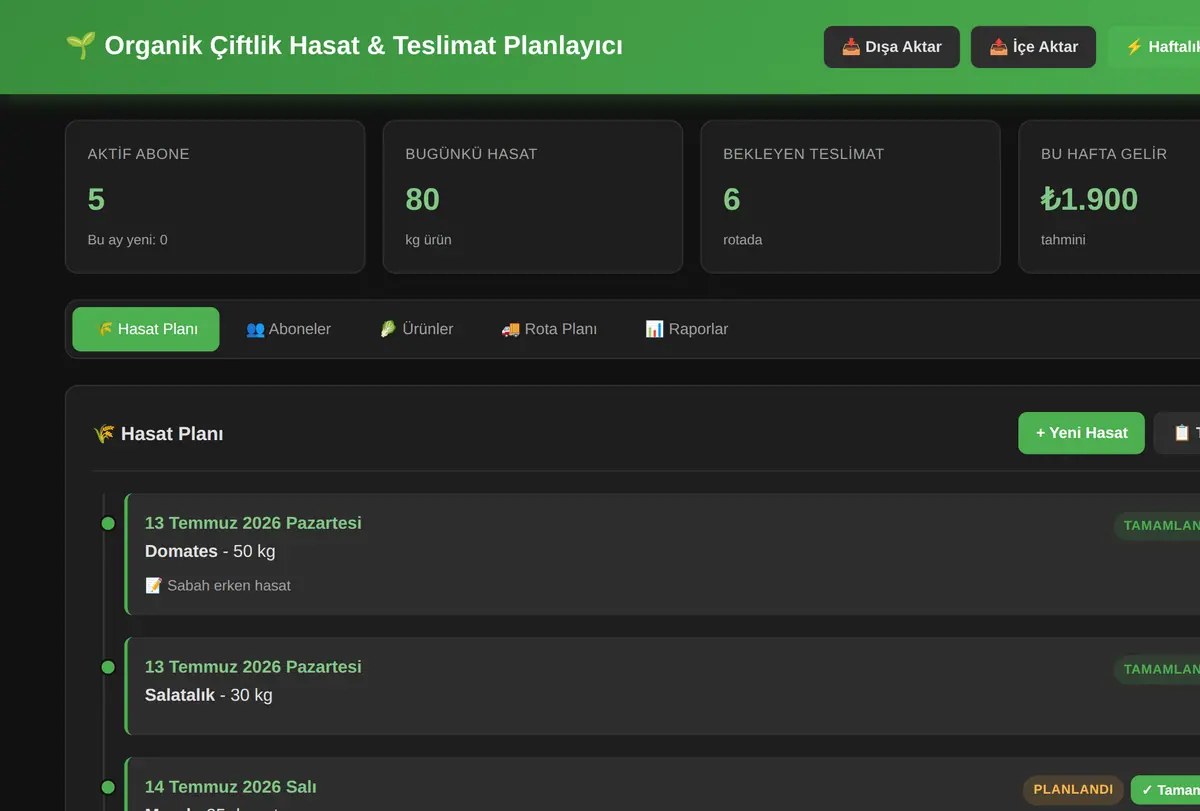Click the Dışa Aktar export button
This screenshot has width=1200, height=811.
[x=892, y=47]
